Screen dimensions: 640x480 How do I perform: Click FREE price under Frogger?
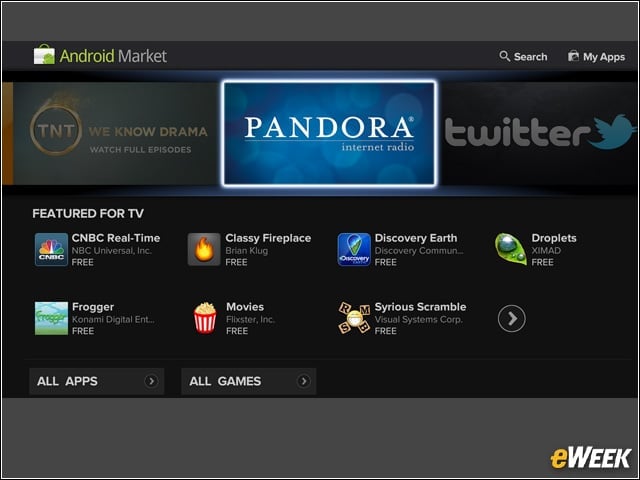(83, 331)
